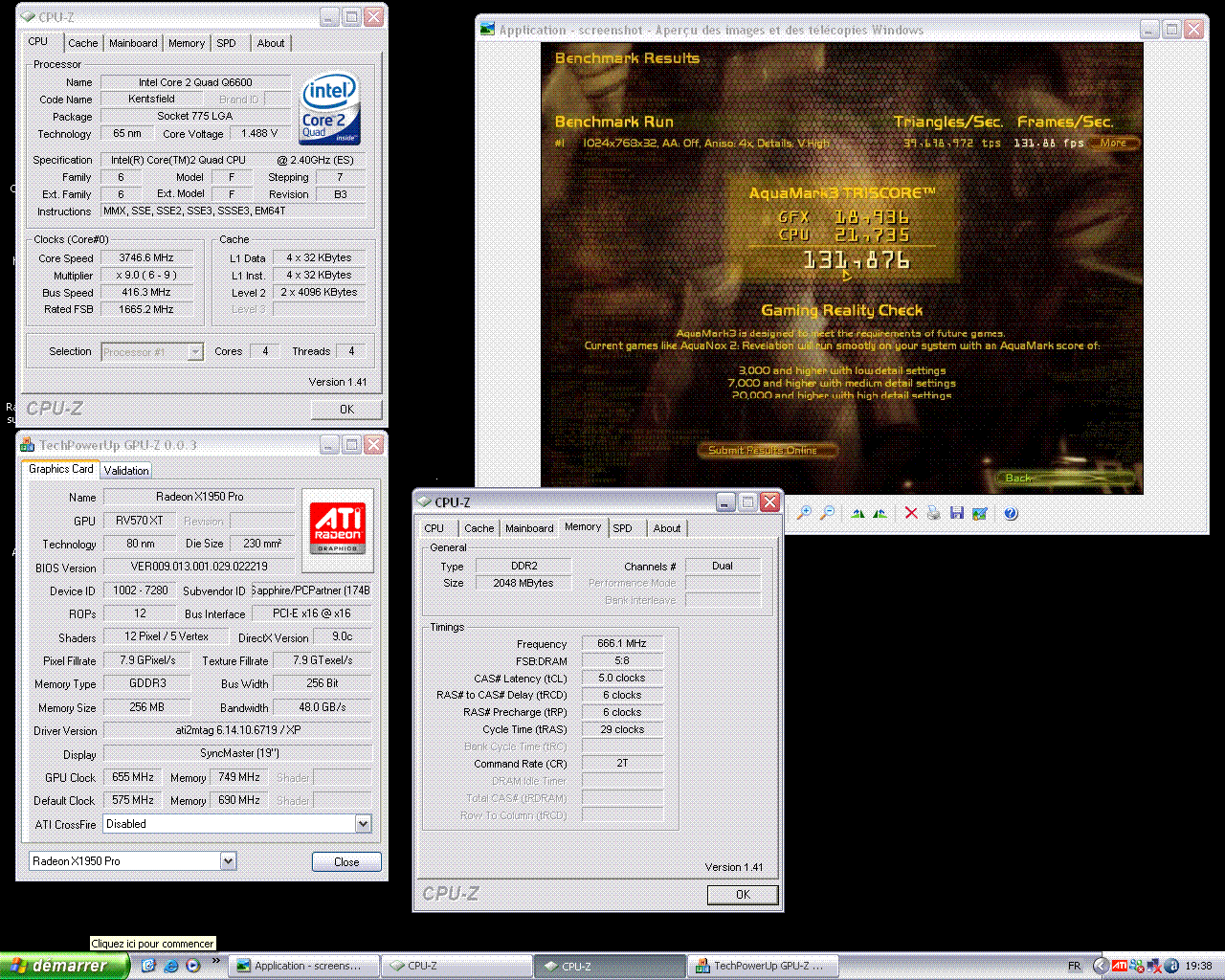Delete image with the red X icon

tap(911, 513)
